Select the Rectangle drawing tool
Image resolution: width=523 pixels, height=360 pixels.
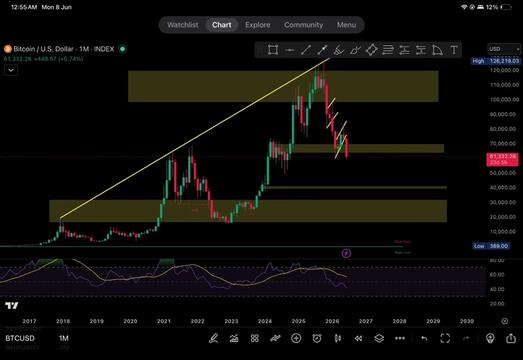(x=273, y=50)
